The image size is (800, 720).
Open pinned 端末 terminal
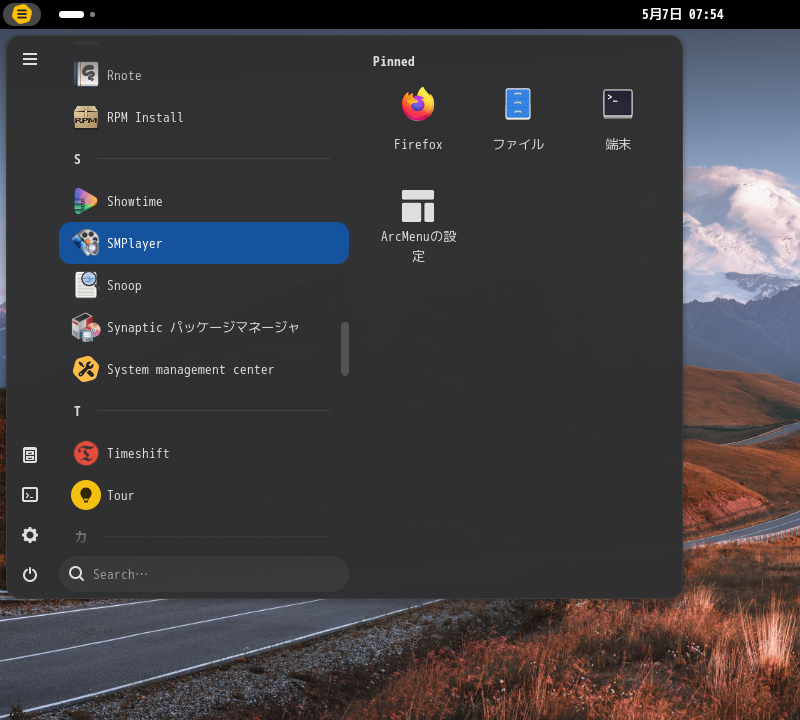coord(618,119)
